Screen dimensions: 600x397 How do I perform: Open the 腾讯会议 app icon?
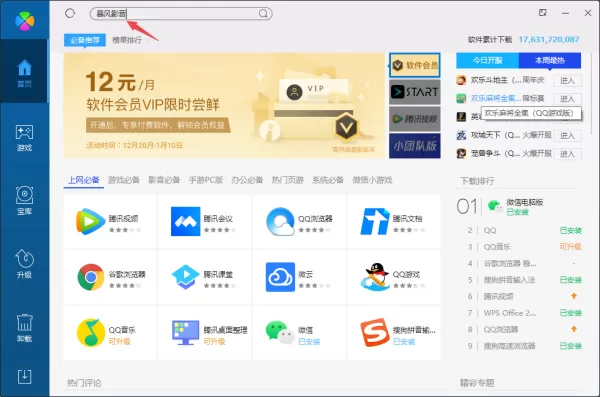[x=185, y=221]
